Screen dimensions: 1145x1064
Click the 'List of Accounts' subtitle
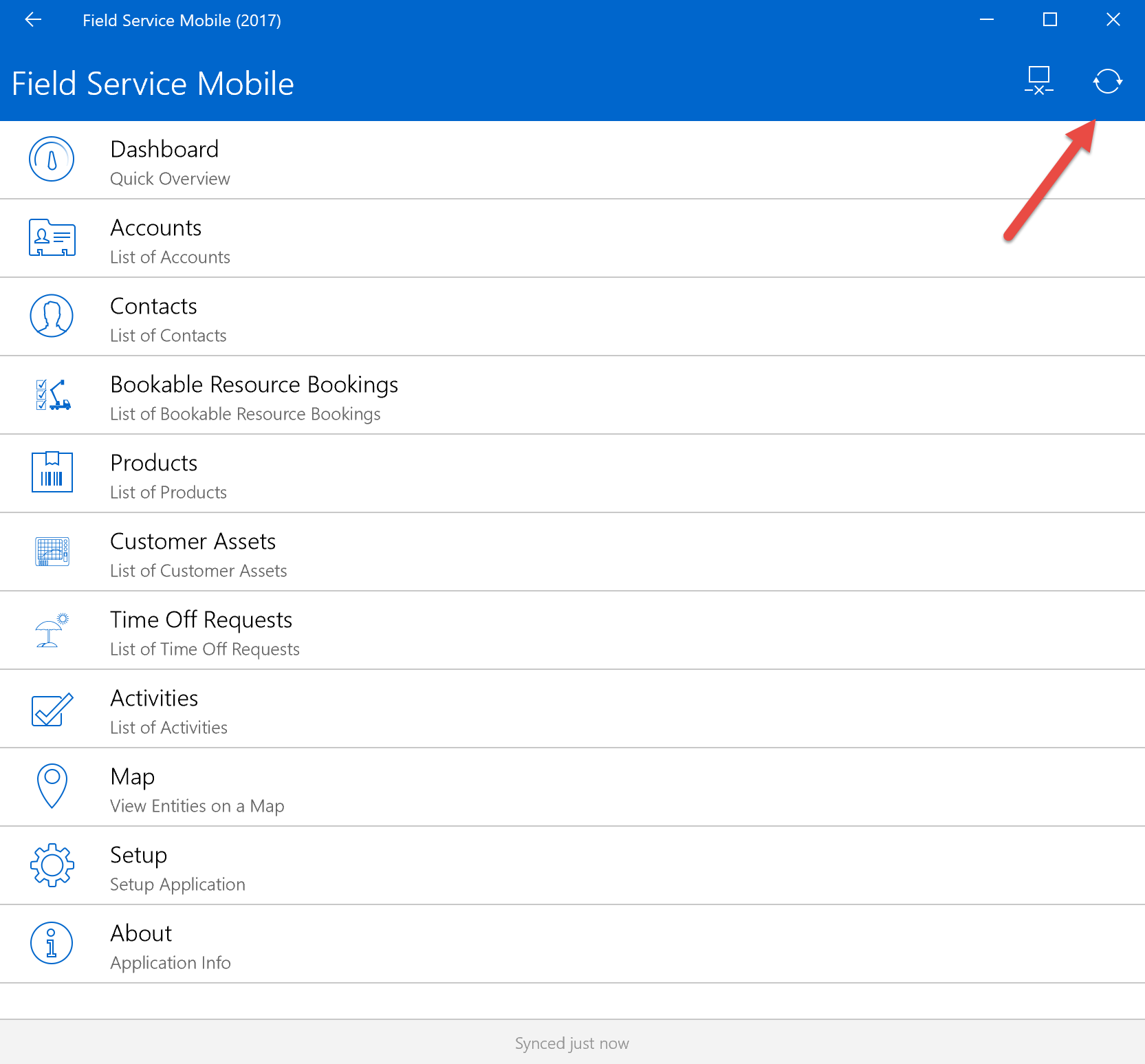pos(170,257)
